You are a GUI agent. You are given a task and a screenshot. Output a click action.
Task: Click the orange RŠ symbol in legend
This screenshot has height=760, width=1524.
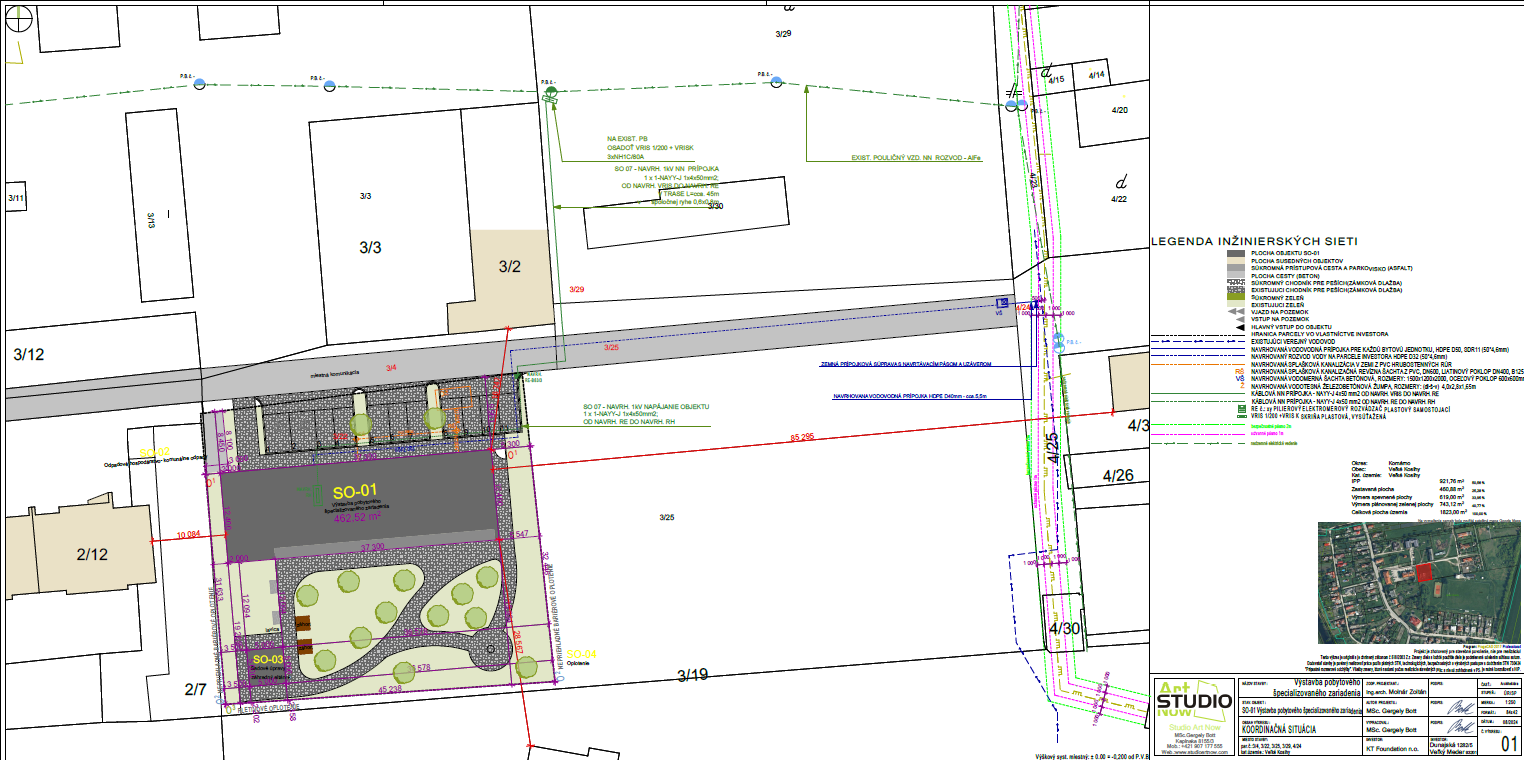[1240, 369]
